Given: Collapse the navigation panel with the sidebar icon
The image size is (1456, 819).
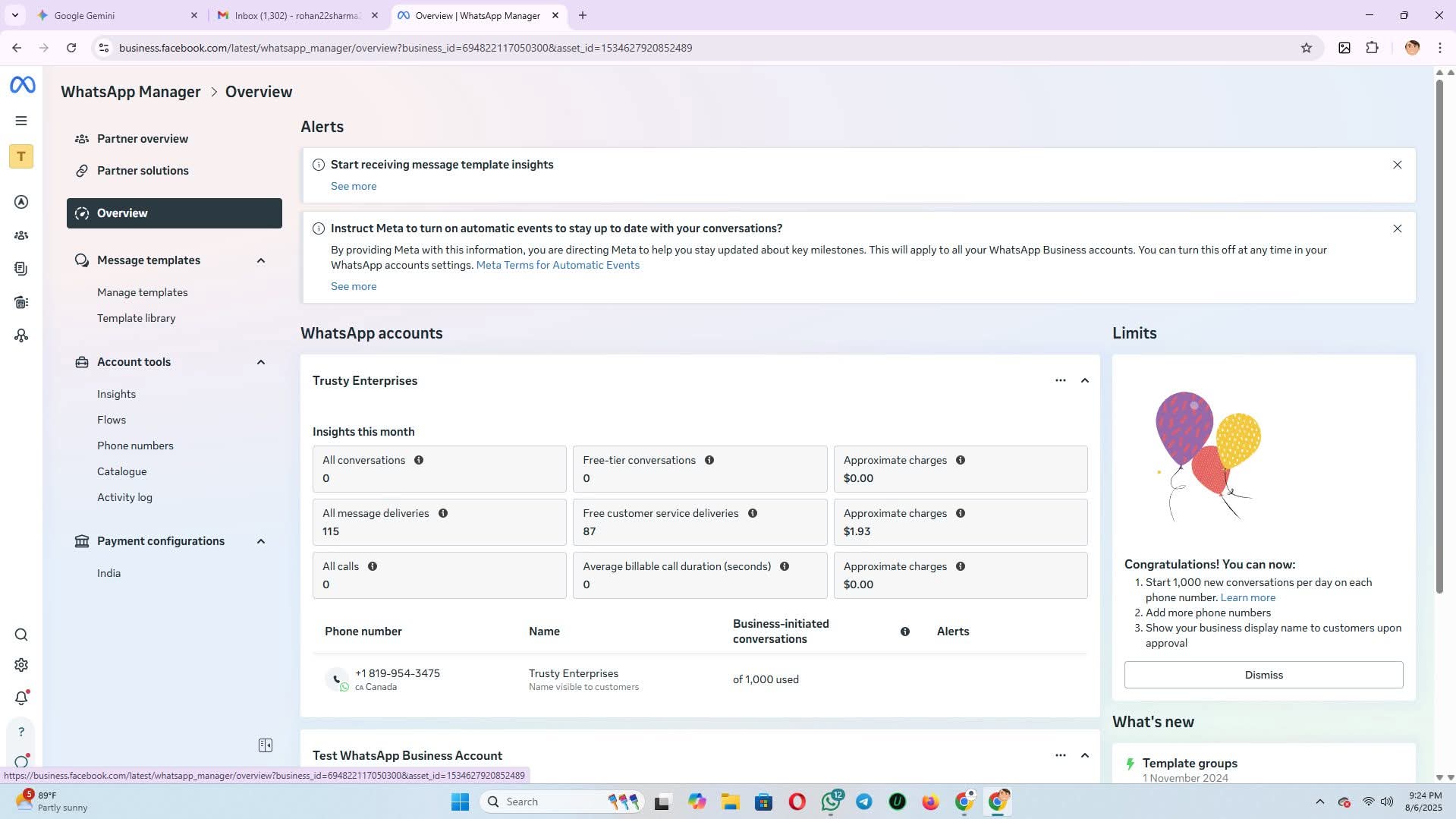Looking at the screenshot, I should coord(266,745).
